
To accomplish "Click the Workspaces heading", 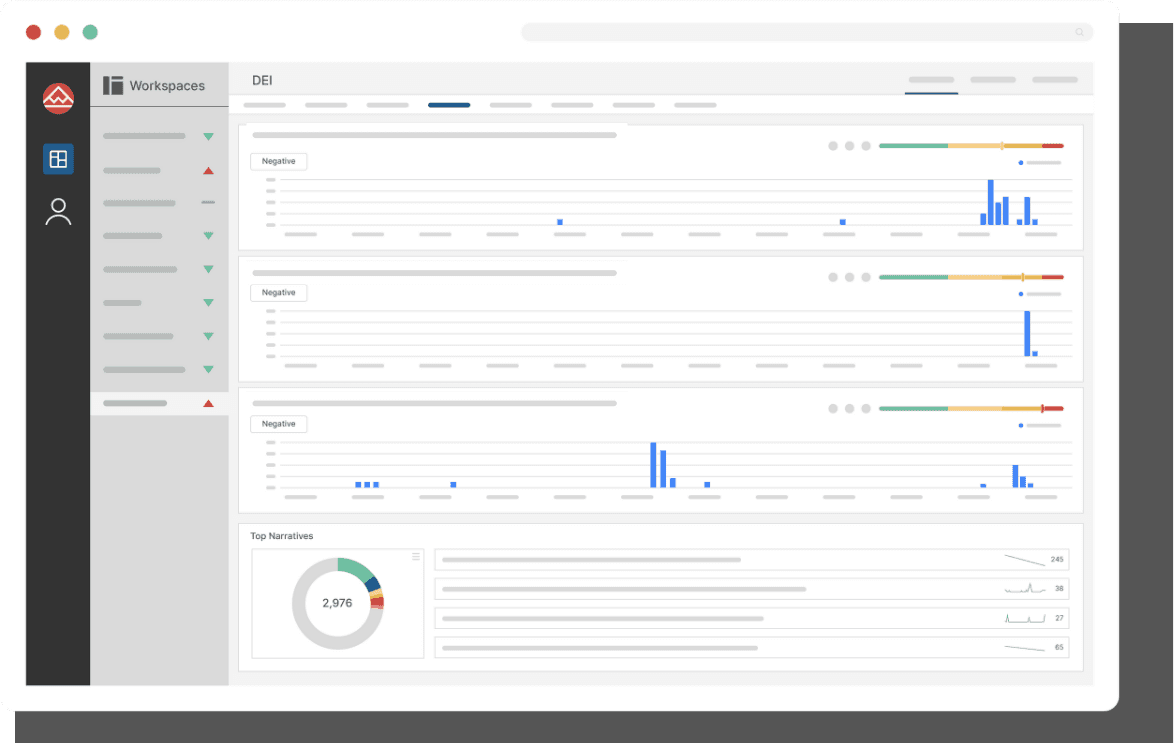I will tap(167, 85).
